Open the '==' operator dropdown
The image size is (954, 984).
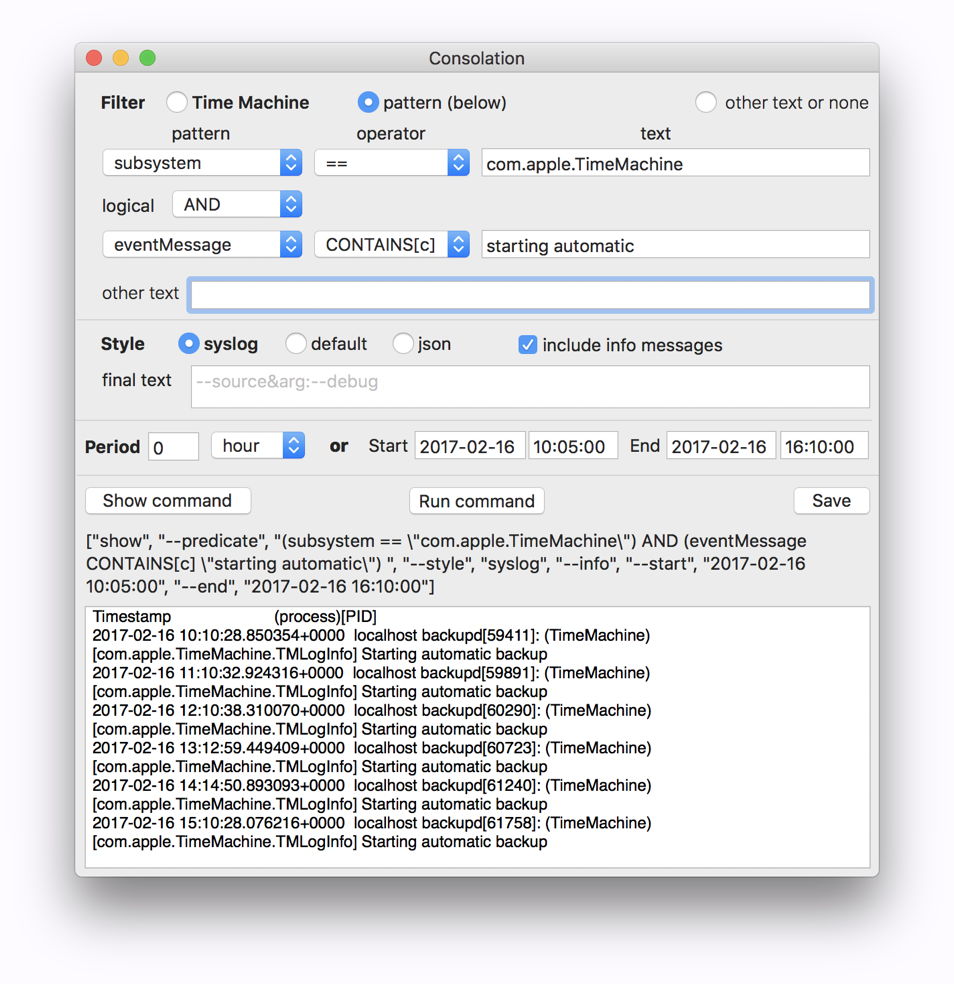[x=391, y=163]
